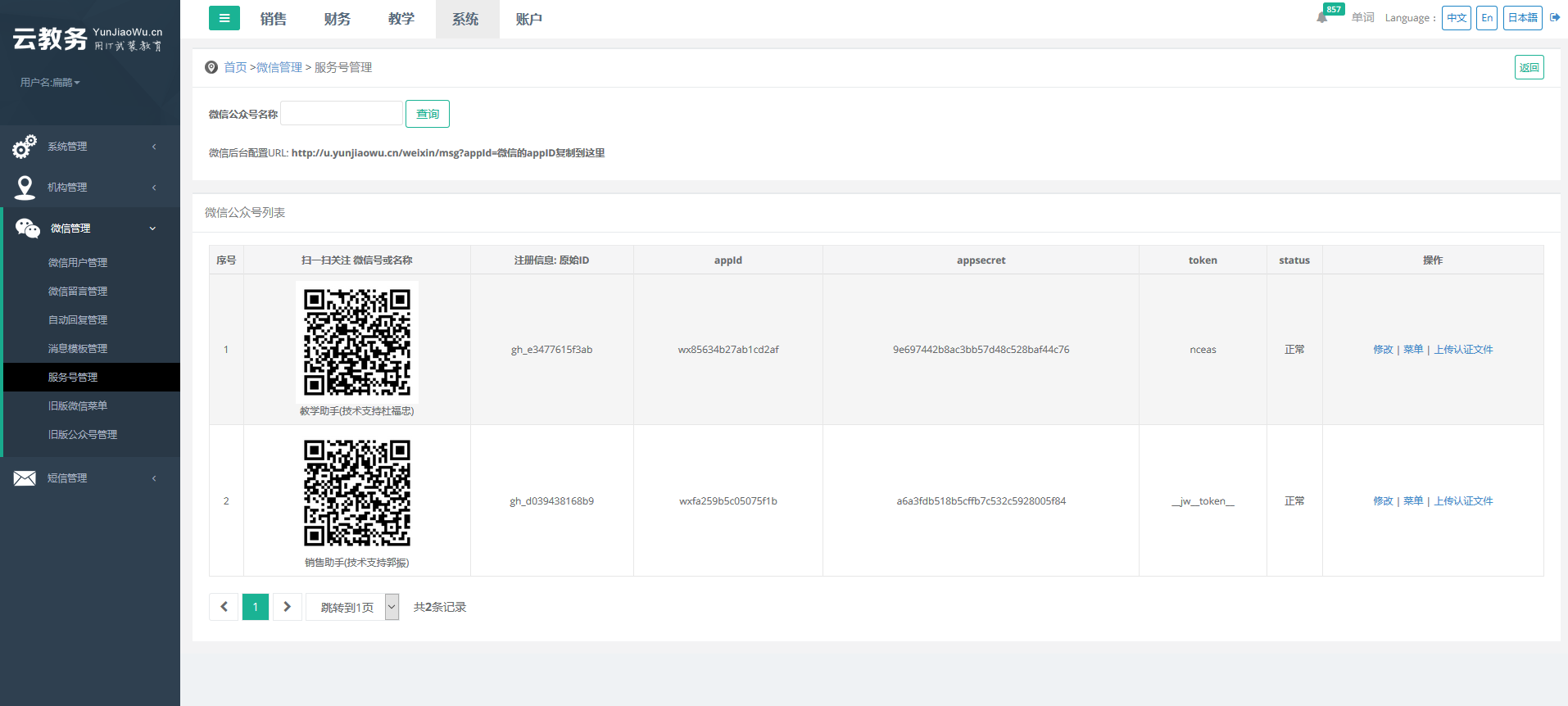Click original ID gh_e3477615f3ab
This screenshot has width=1568, height=706.
pos(552,350)
